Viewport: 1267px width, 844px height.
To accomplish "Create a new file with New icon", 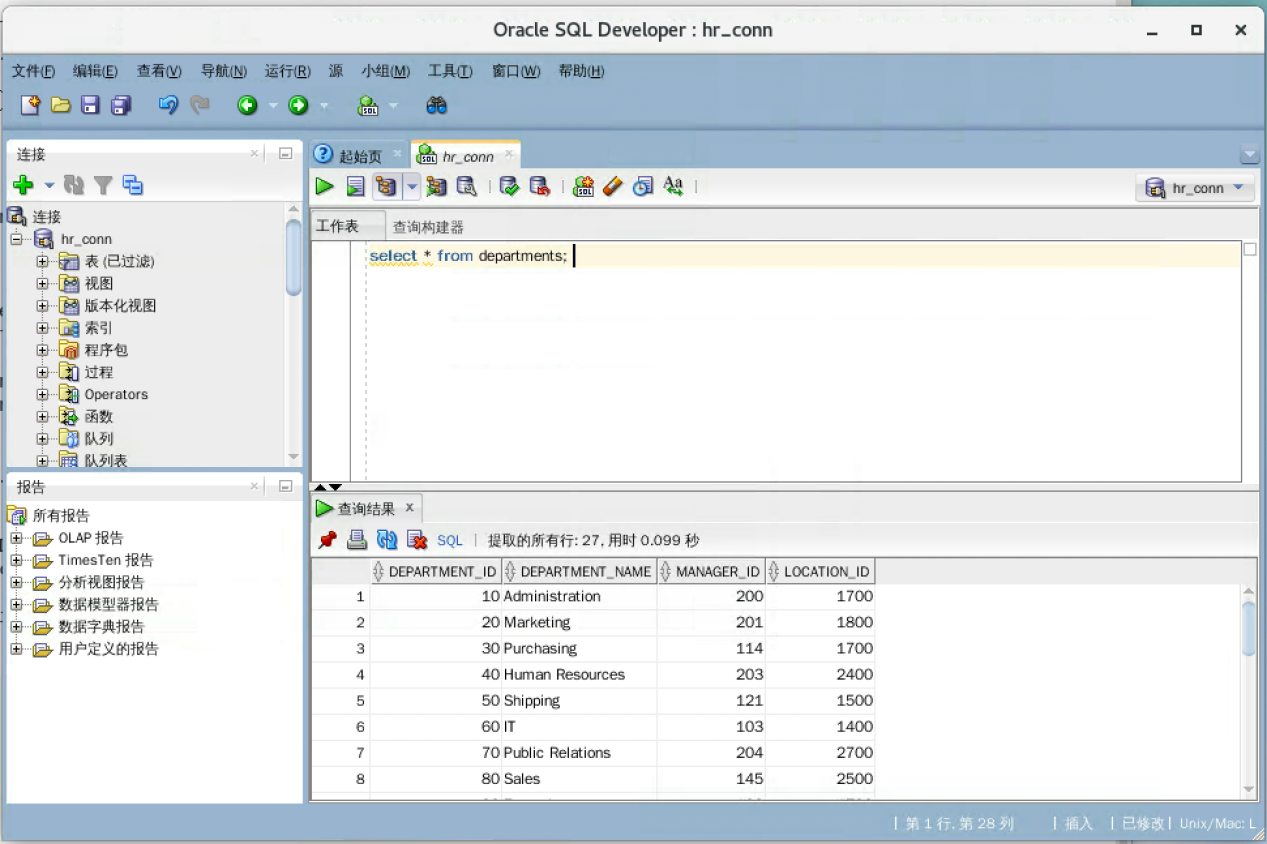I will point(30,105).
